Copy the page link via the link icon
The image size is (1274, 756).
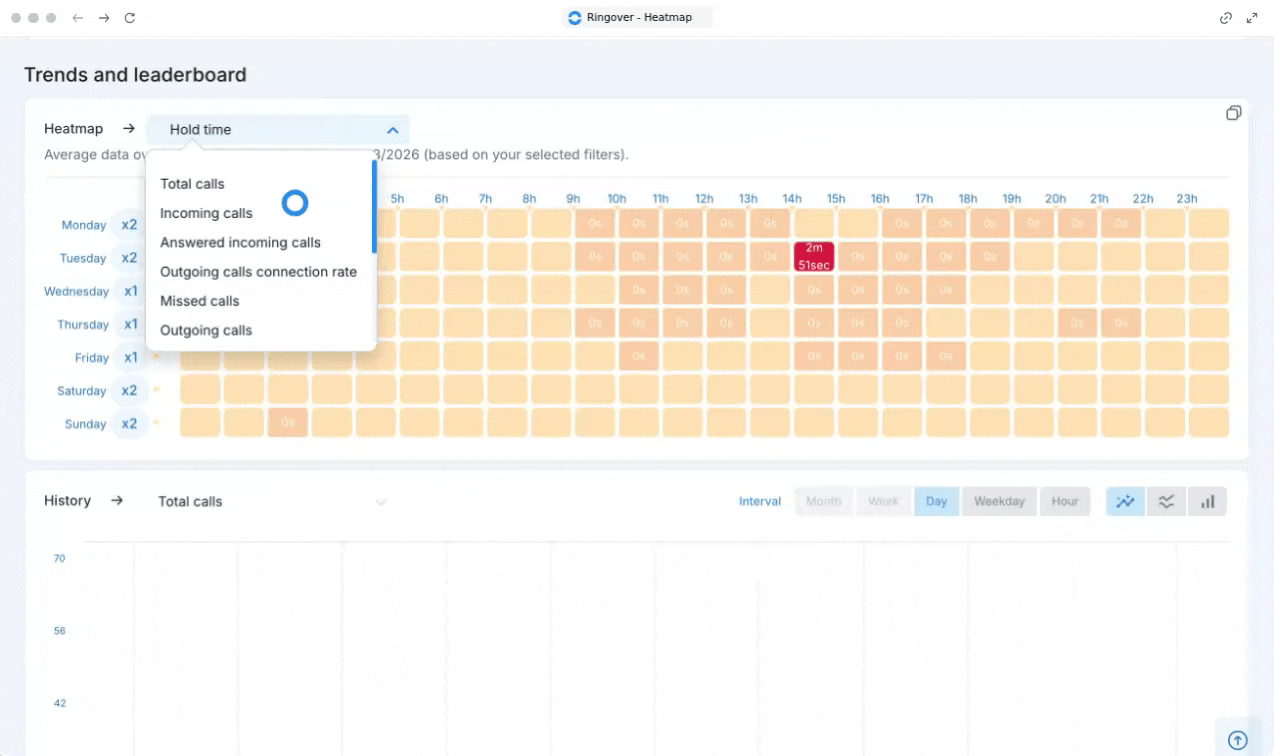click(1226, 18)
